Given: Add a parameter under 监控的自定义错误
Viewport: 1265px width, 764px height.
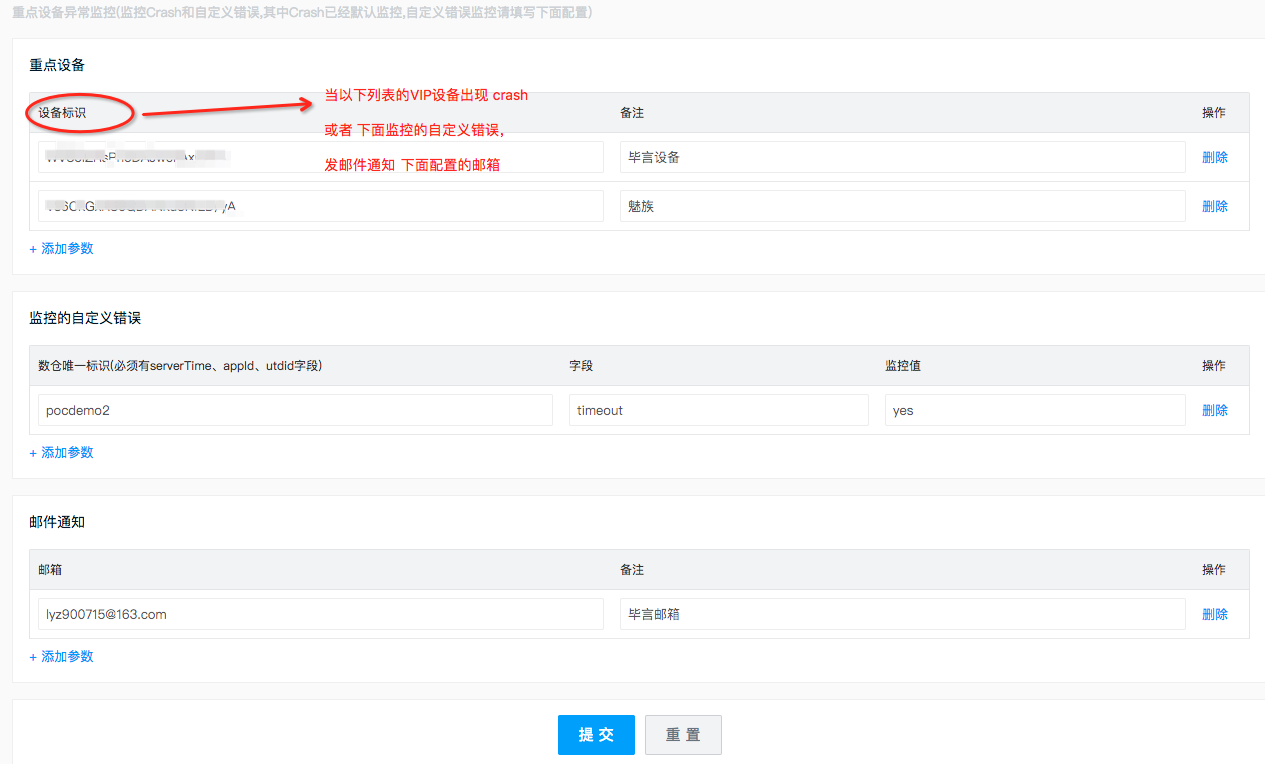Looking at the screenshot, I should 61,452.
